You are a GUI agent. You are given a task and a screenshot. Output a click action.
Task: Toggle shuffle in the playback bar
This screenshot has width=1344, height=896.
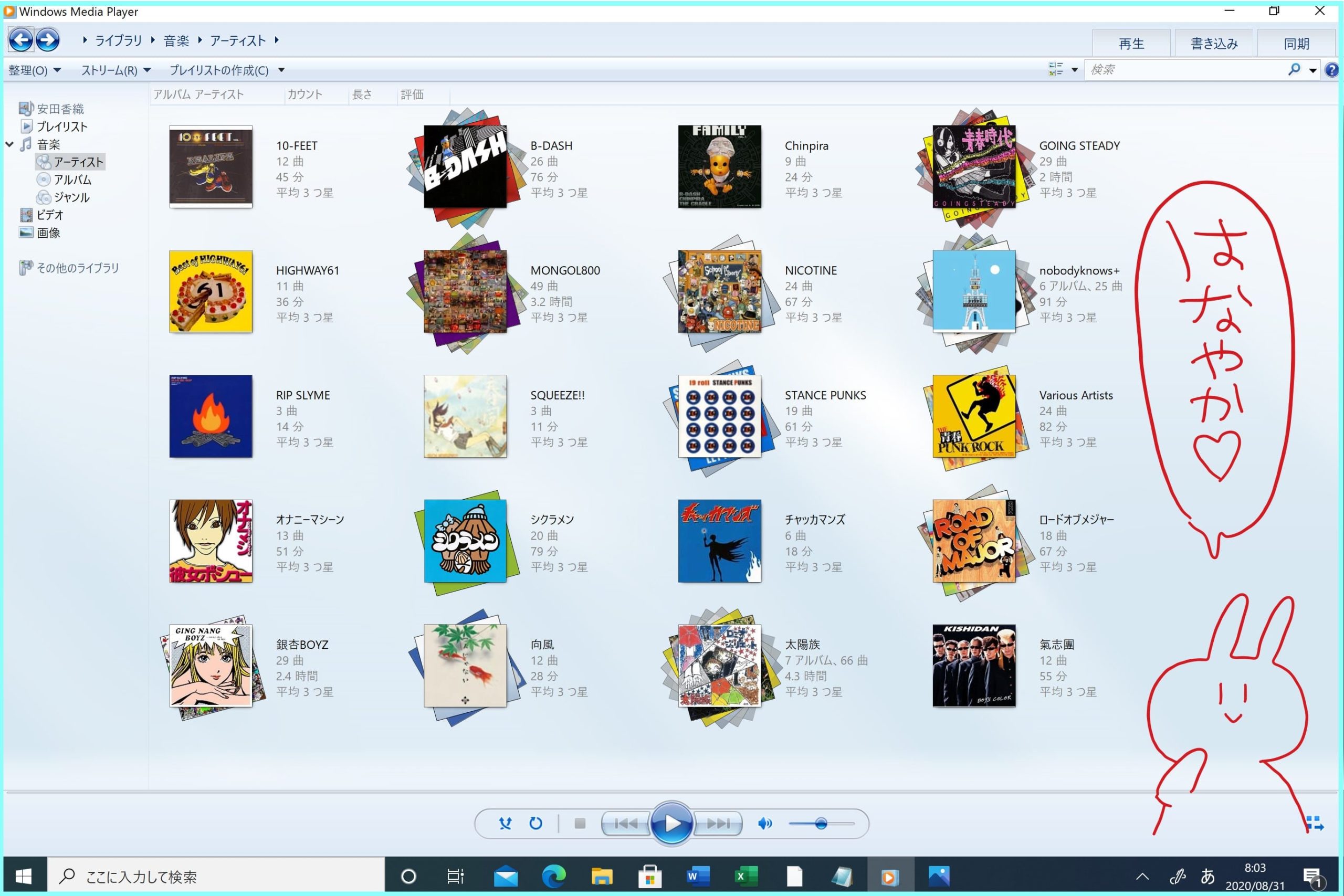tap(505, 824)
